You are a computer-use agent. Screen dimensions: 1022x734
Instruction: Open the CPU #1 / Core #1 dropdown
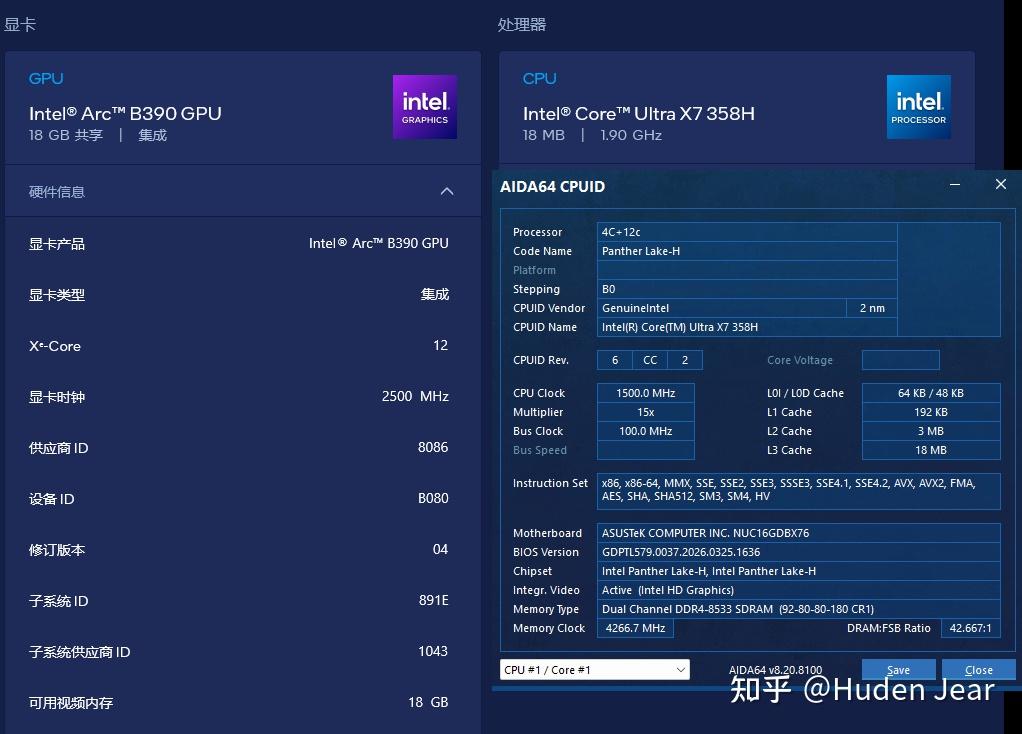[x=594, y=669]
